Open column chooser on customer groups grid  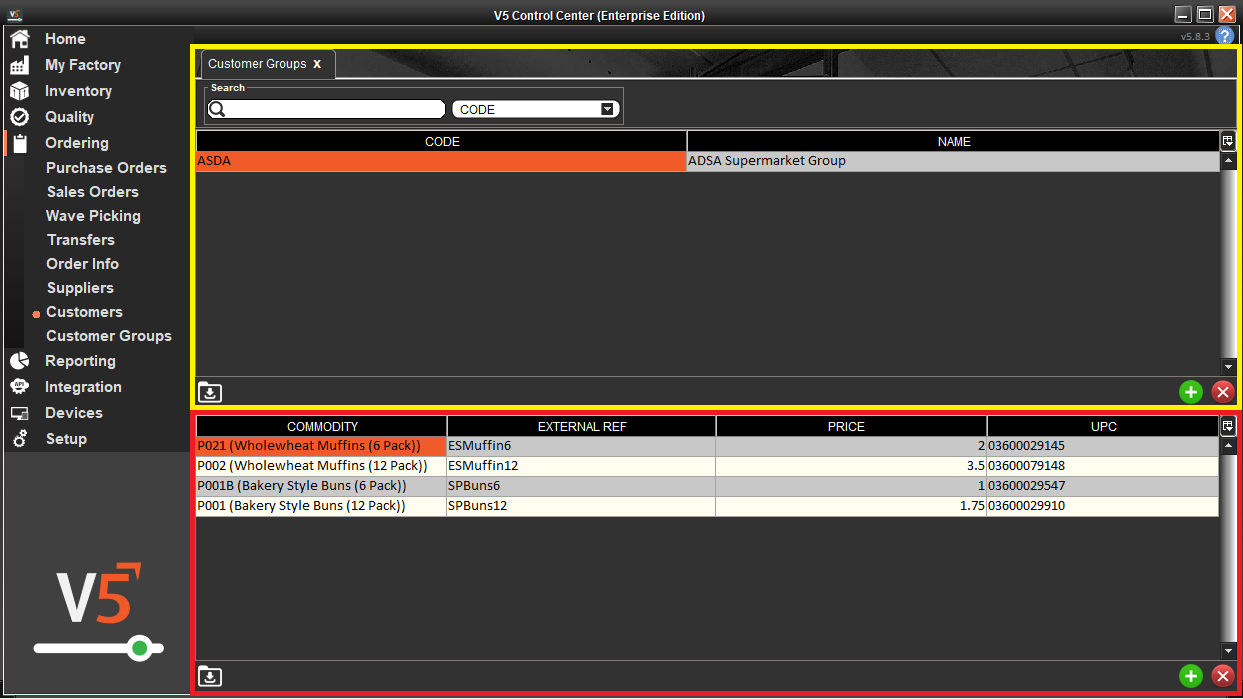pos(1228,141)
